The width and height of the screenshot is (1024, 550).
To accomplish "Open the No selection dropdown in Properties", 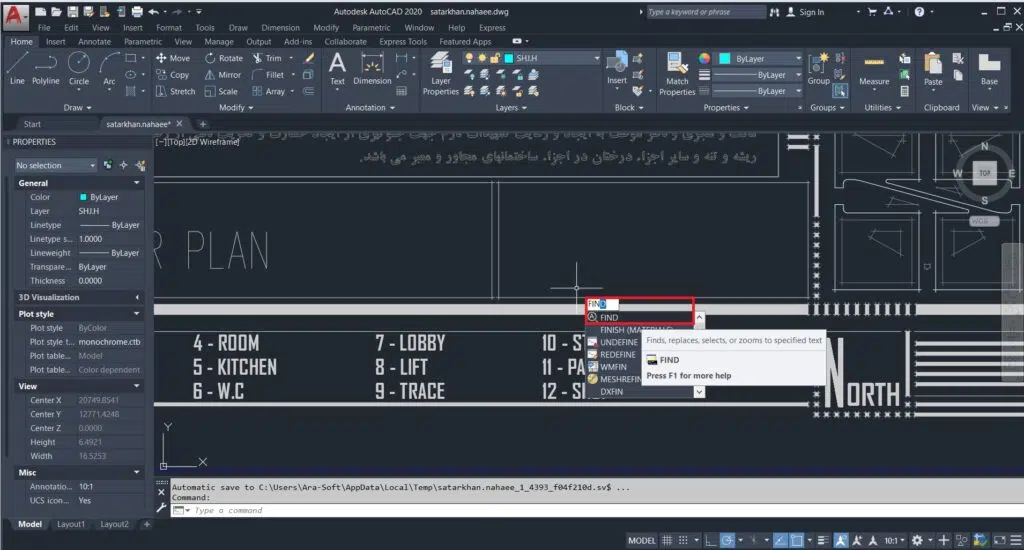I will (x=55, y=165).
